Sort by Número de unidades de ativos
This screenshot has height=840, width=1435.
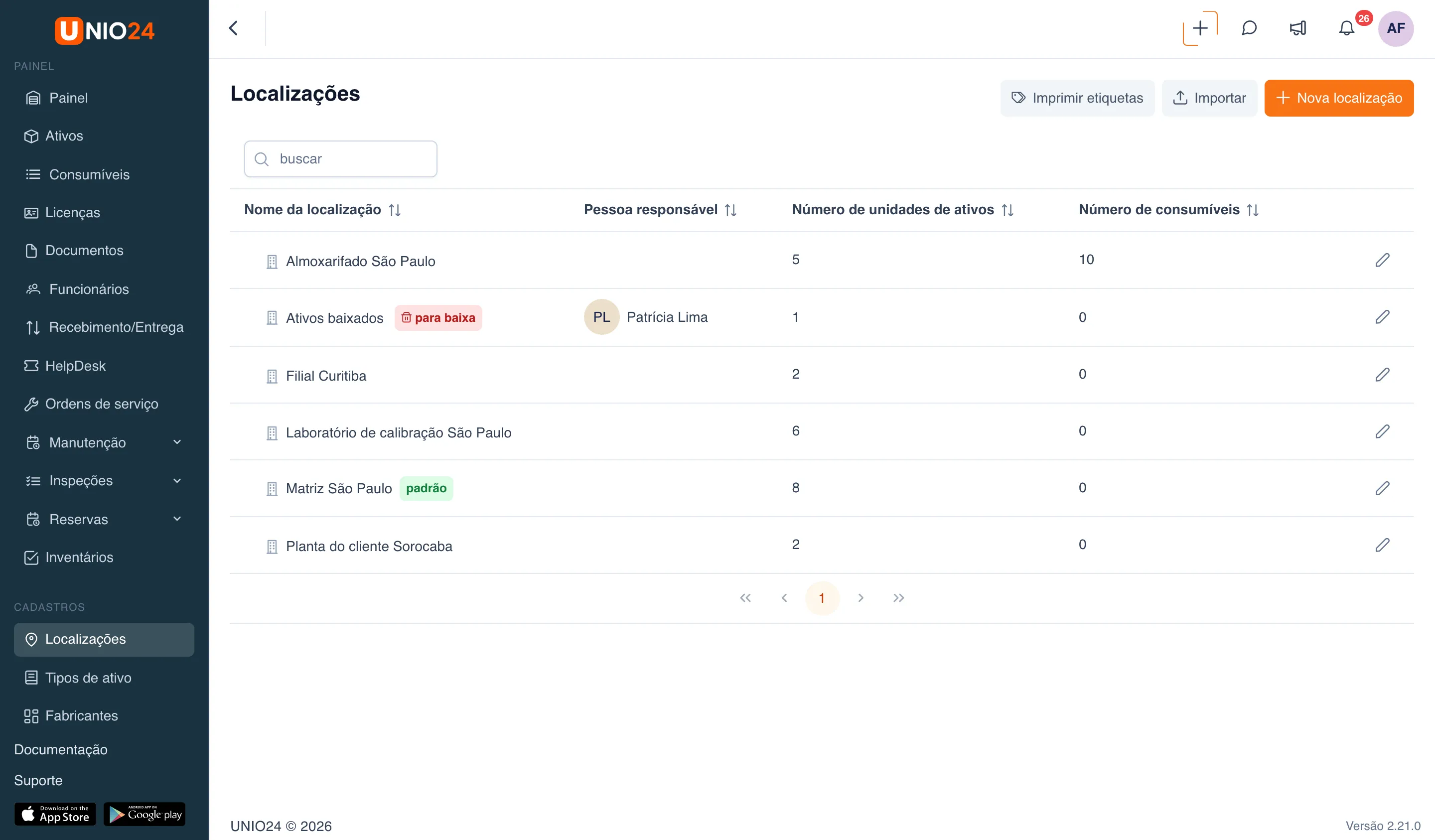tap(1007, 210)
